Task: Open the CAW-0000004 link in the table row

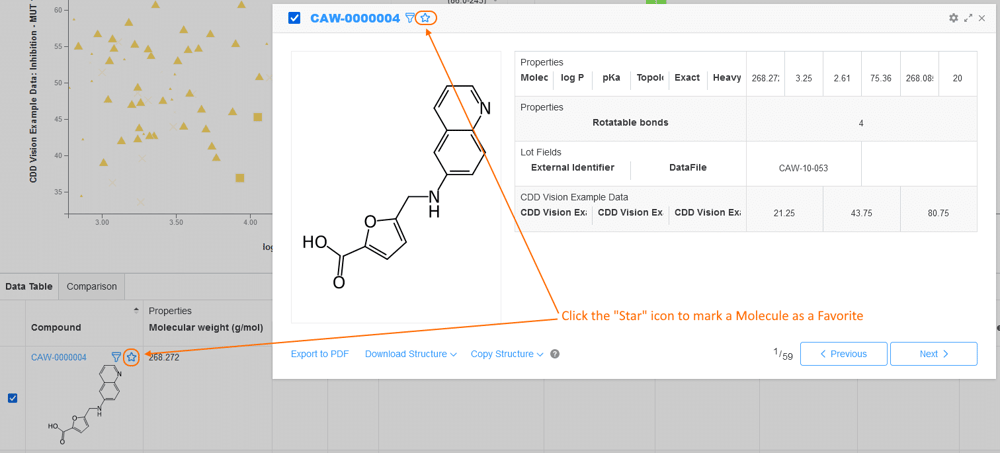Action: tap(59, 357)
